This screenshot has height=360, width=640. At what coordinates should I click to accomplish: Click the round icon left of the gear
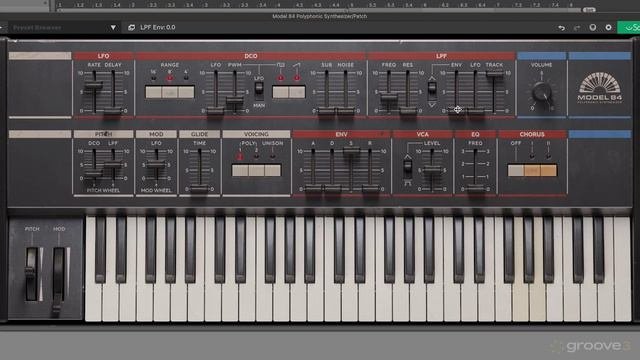tap(593, 27)
